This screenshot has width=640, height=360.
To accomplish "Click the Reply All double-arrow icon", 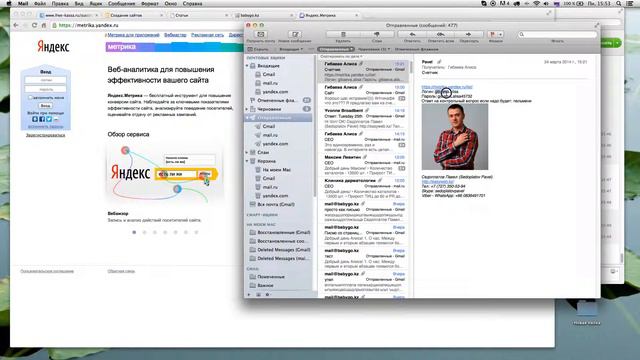I will [x=440, y=35].
